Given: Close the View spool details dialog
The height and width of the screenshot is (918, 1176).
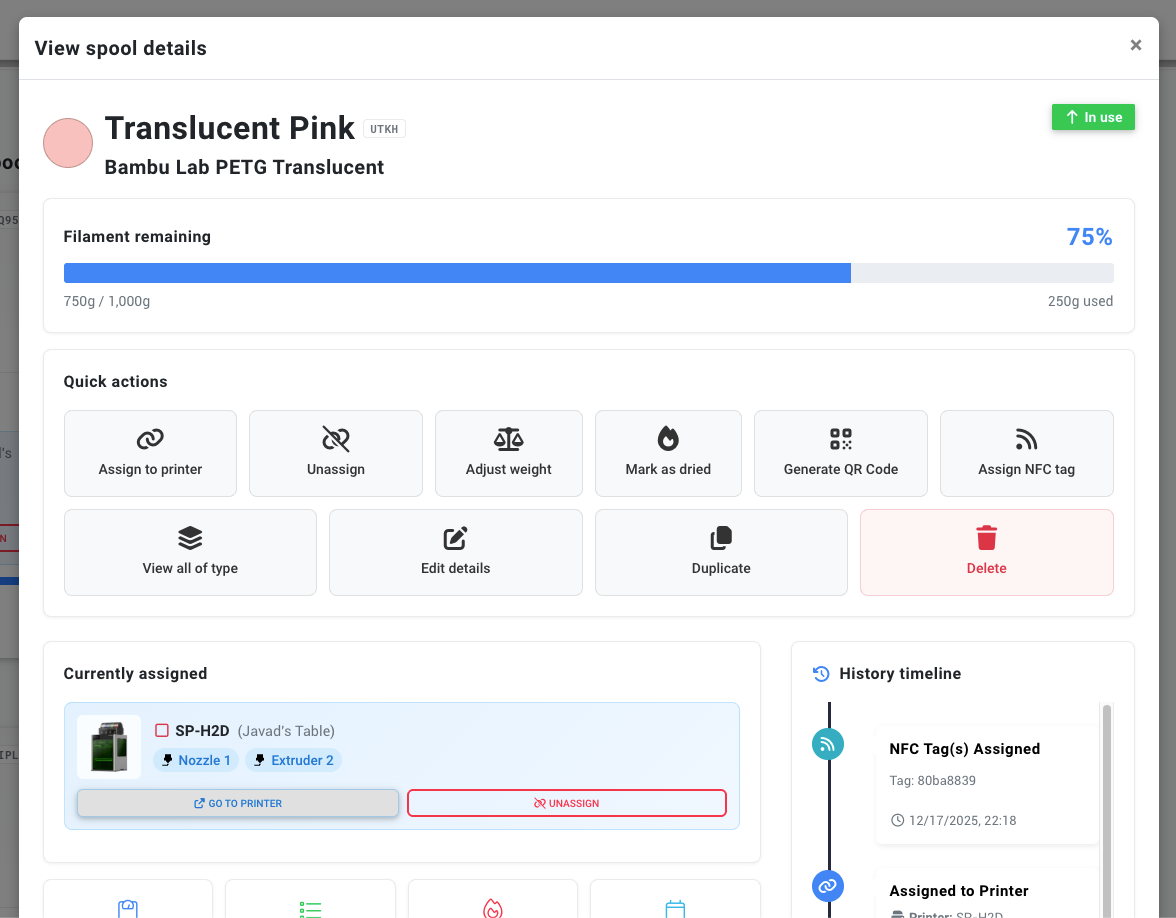Looking at the screenshot, I should pyautogui.click(x=1136, y=45).
